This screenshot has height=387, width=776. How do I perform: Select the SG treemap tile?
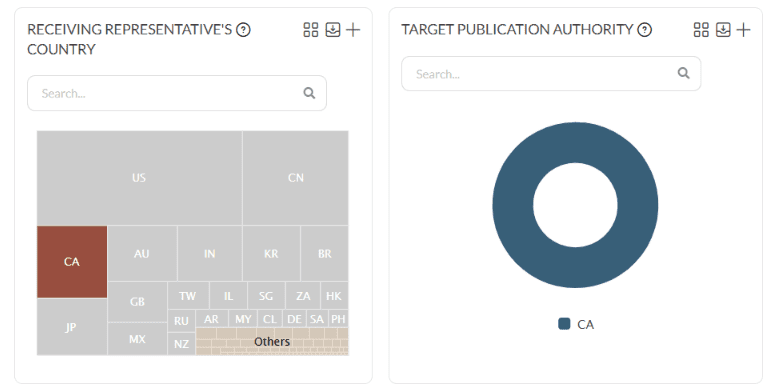click(266, 296)
